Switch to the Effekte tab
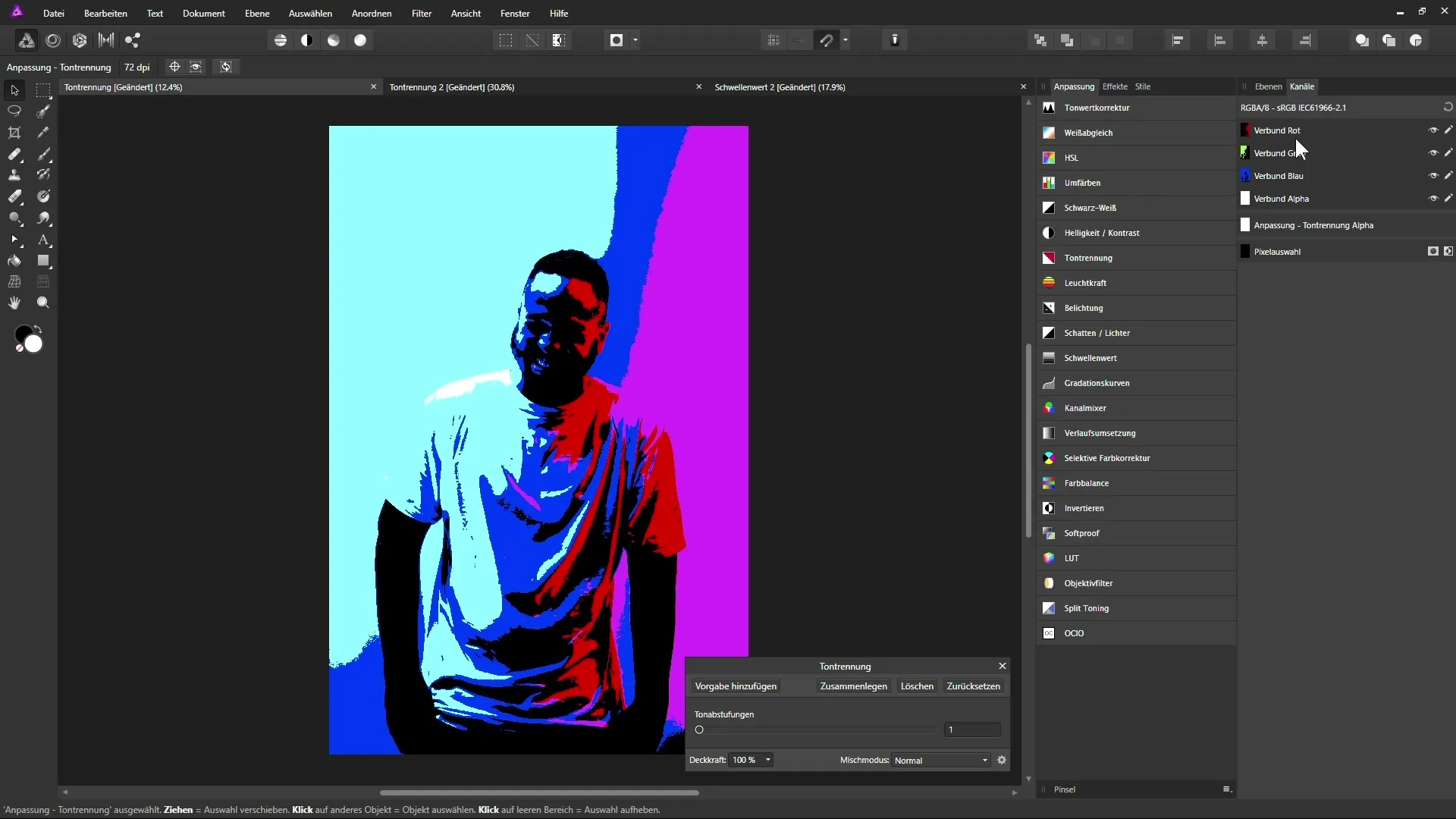 tap(1115, 86)
